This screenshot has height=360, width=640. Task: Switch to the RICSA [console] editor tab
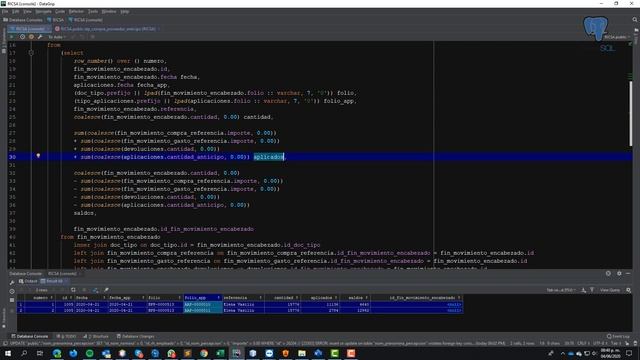coord(30,29)
